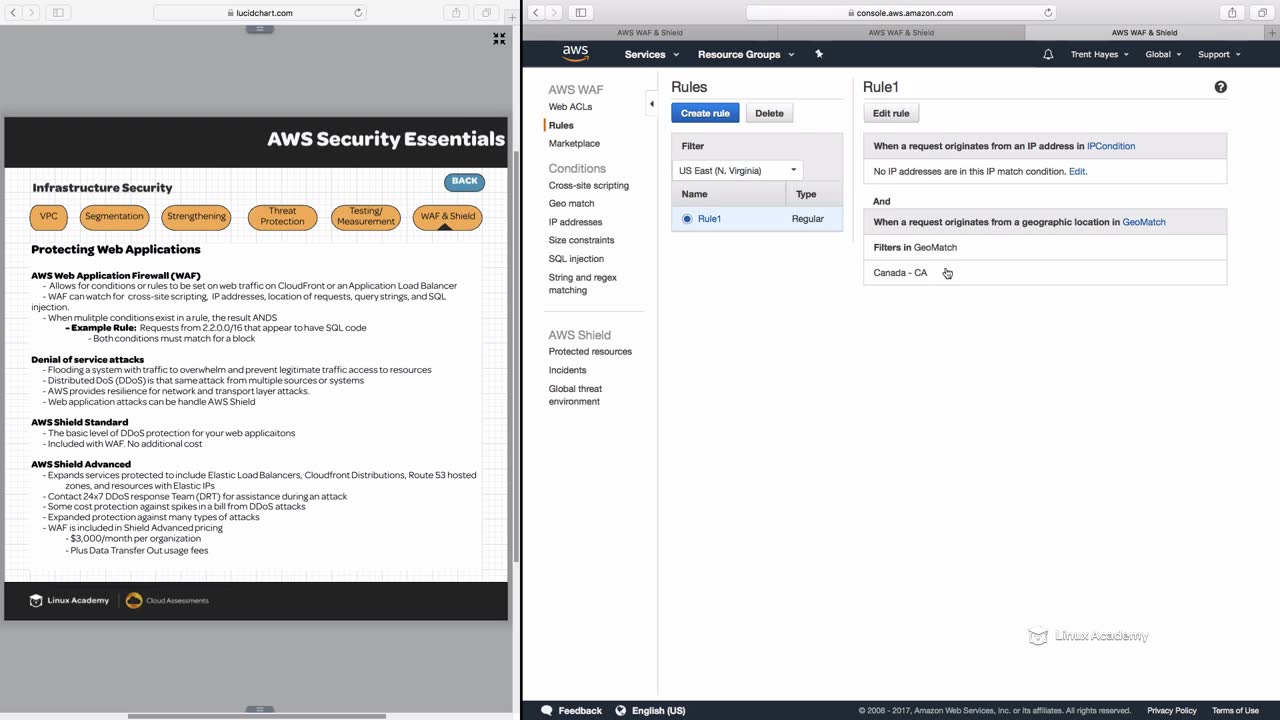The height and width of the screenshot is (720, 1280).
Task: Open Incidents under AWS Shield
Action: (x=567, y=370)
